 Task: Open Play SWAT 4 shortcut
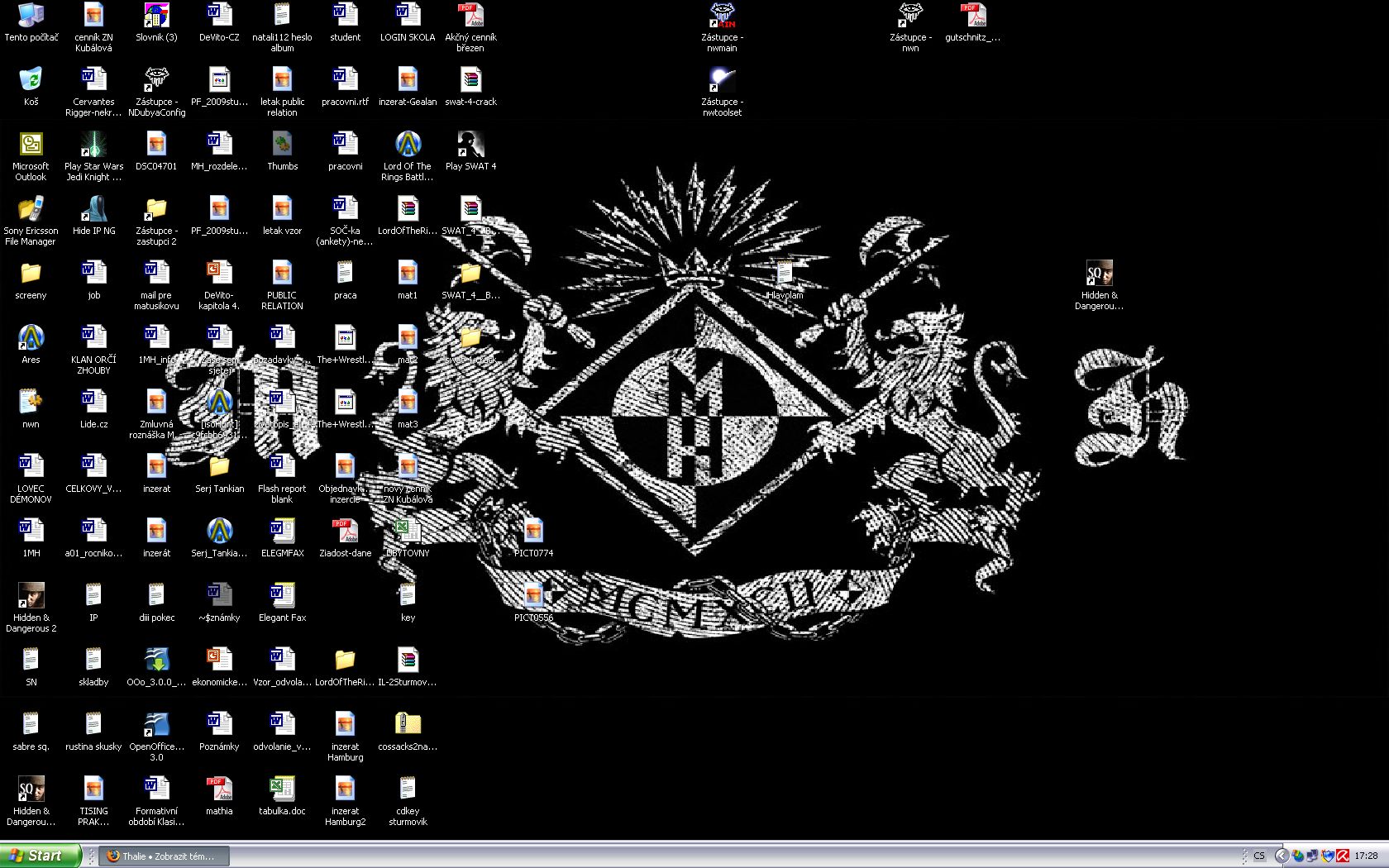pyautogui.click(x=470, y=145)
